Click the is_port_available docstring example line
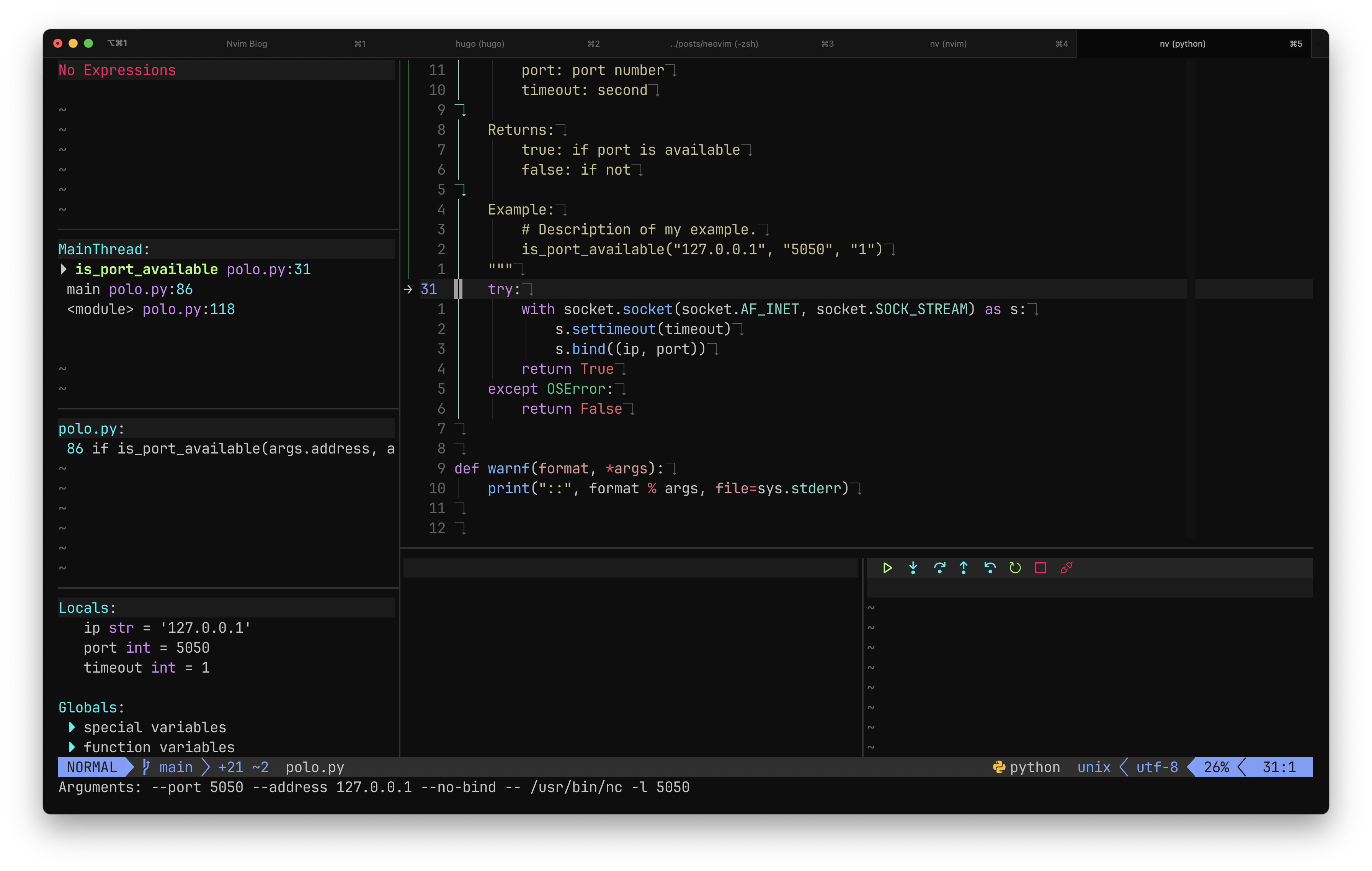Image resolution: width=1372 pixels, height=871 pixels. coord(702,250)
